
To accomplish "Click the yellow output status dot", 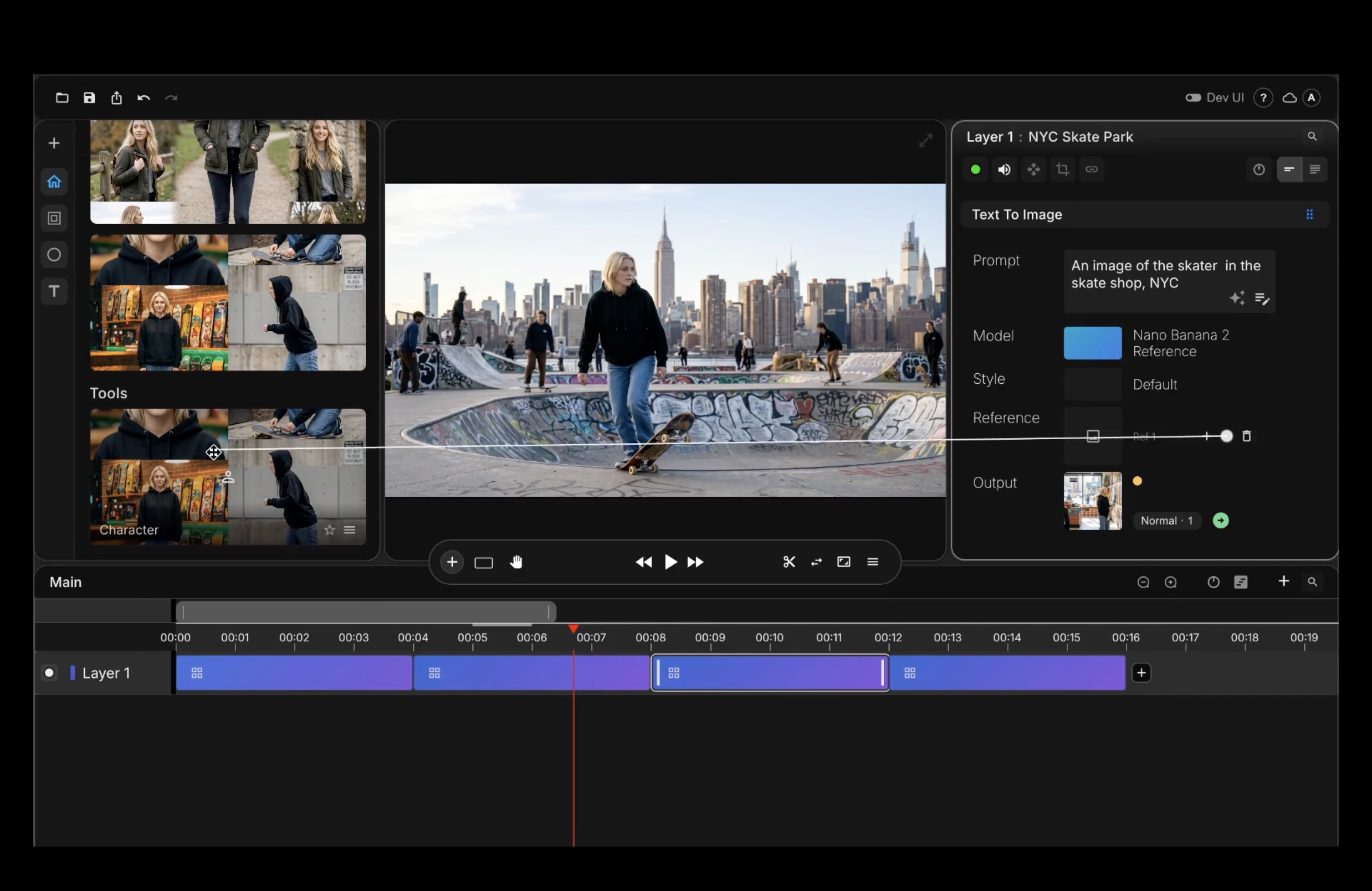I will [1137, 481].
